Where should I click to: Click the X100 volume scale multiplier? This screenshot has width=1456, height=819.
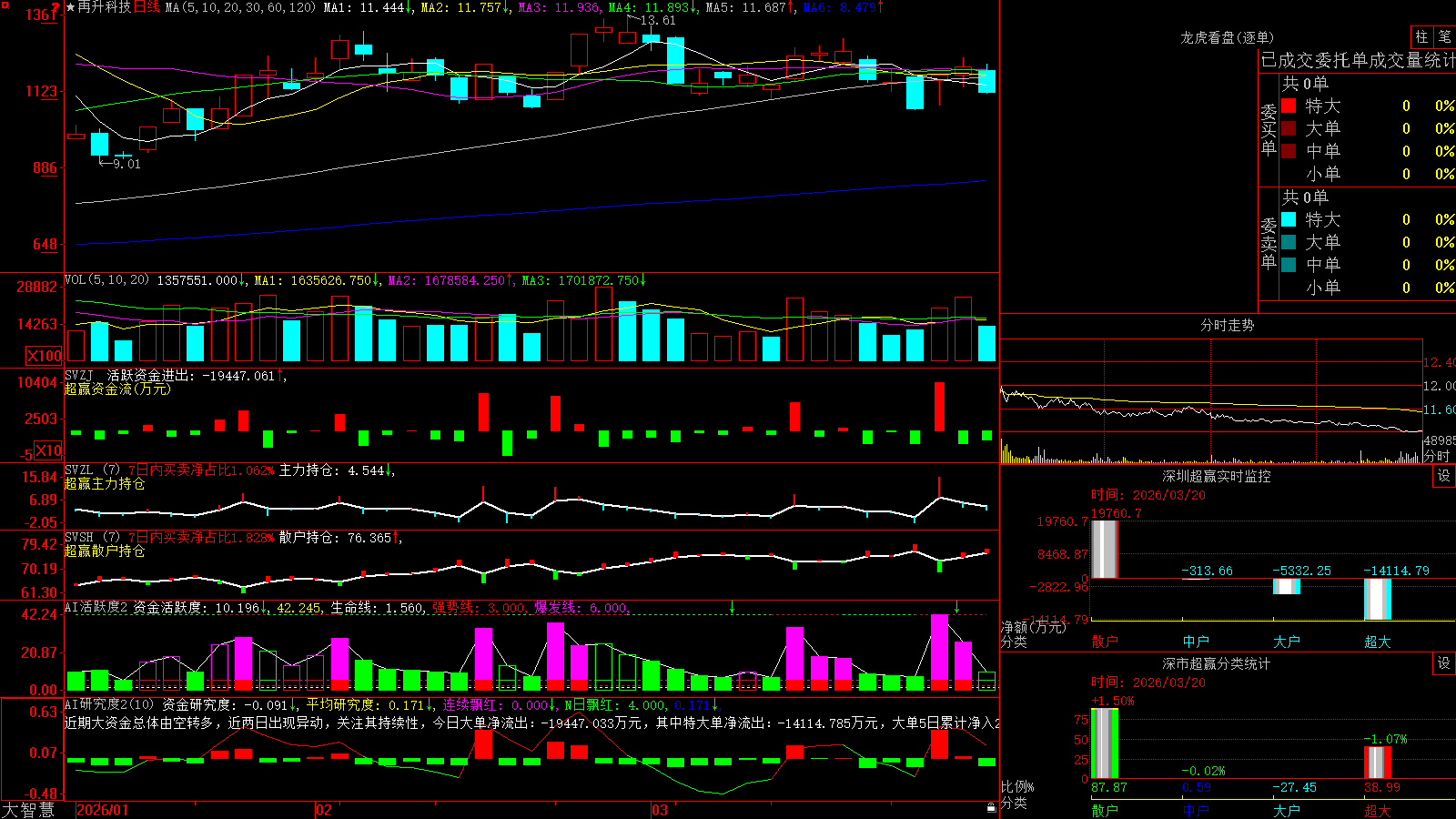pyautogui.click(x=45, y=356)
